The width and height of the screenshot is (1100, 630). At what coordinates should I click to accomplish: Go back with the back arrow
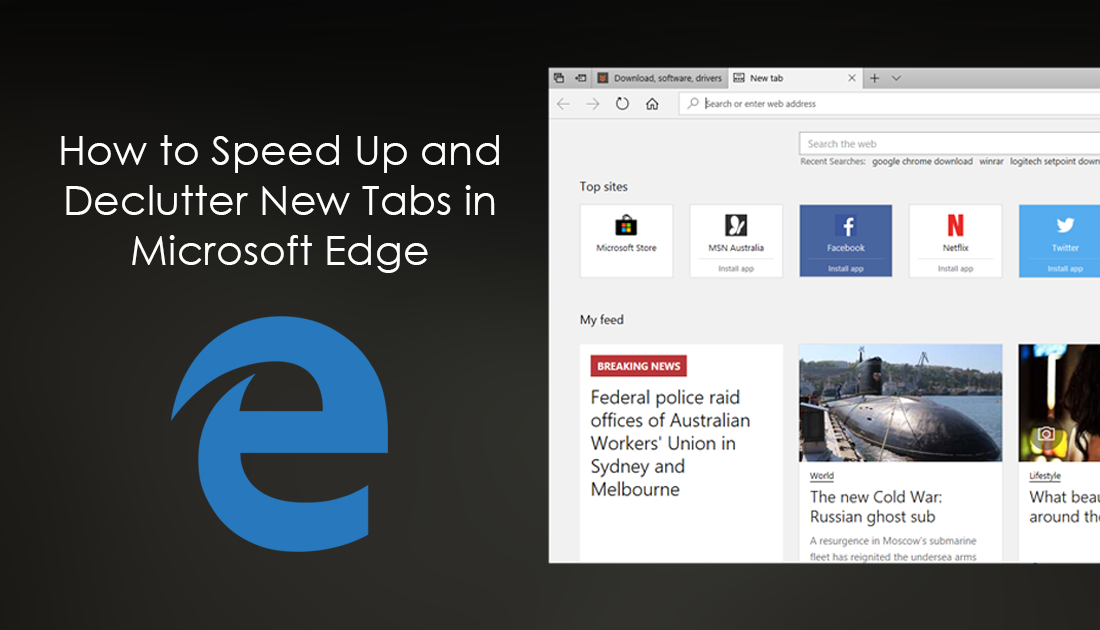(x=563, y=104)
